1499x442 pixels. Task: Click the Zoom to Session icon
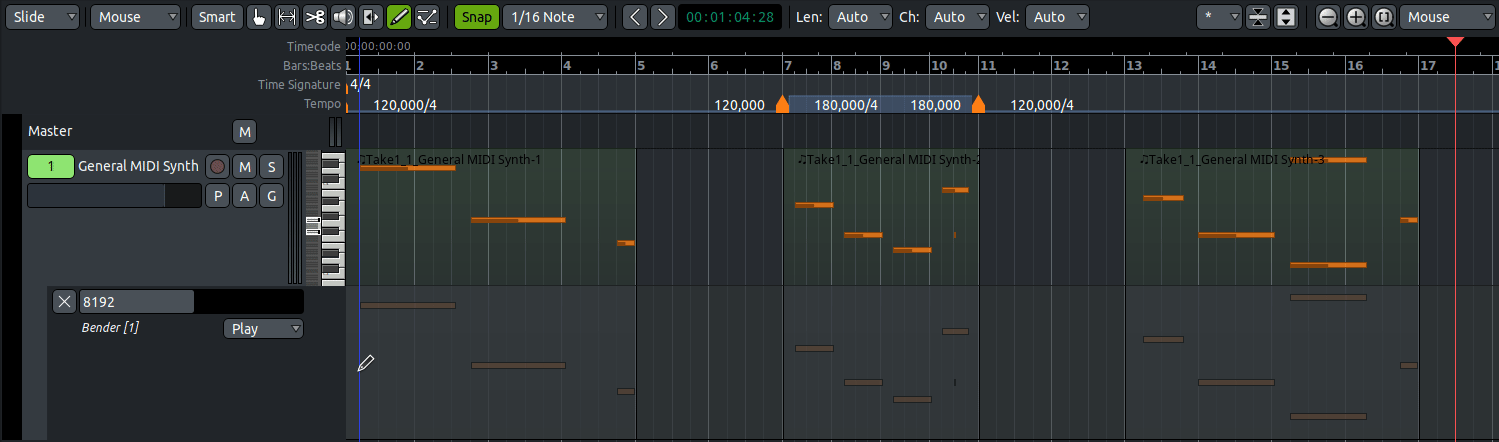tap(1383, 17)
